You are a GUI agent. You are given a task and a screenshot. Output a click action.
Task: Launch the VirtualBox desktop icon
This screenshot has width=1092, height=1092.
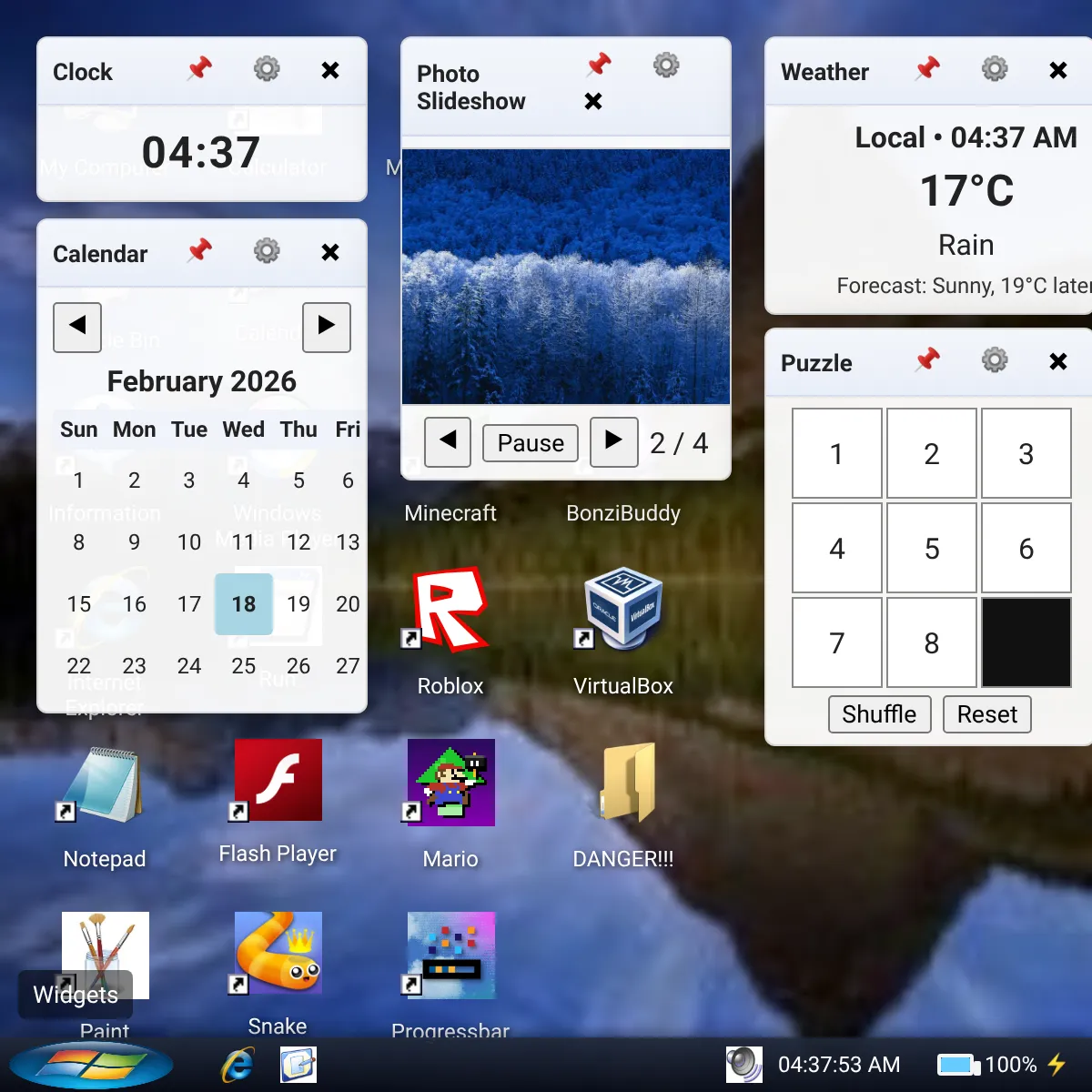pos(623,610)
